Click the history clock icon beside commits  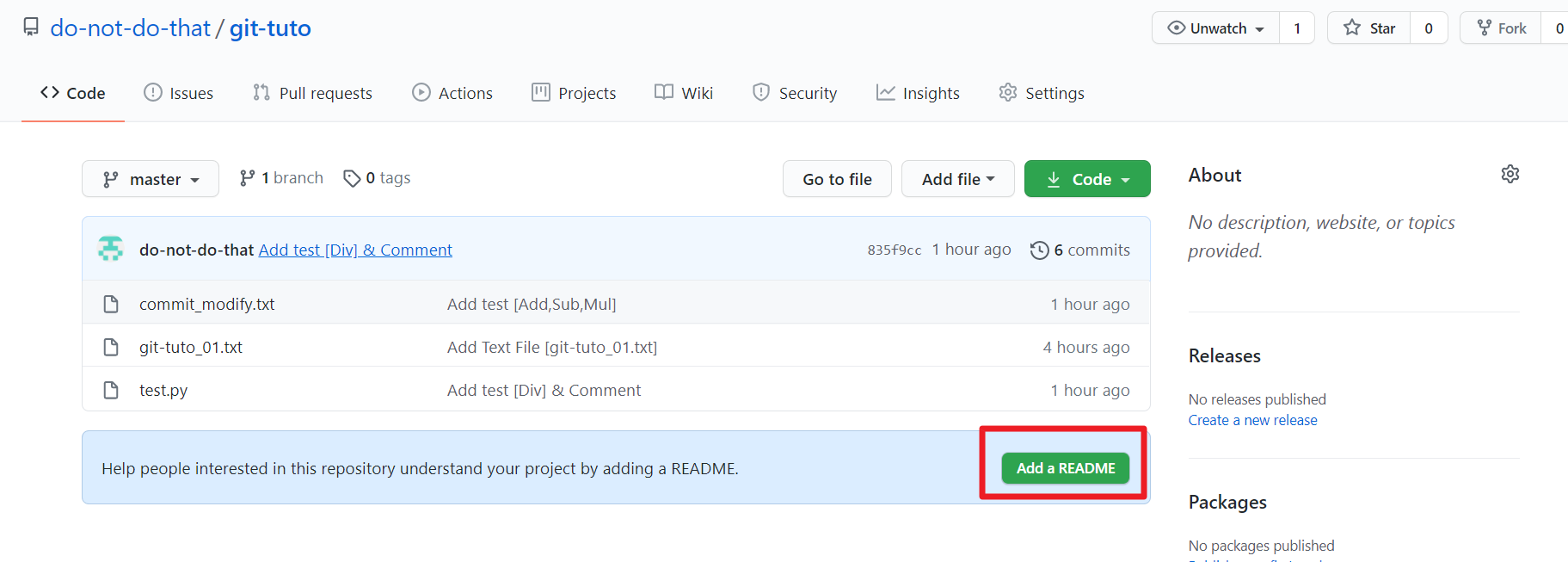pyautogui.click(x=1040, y=250)
